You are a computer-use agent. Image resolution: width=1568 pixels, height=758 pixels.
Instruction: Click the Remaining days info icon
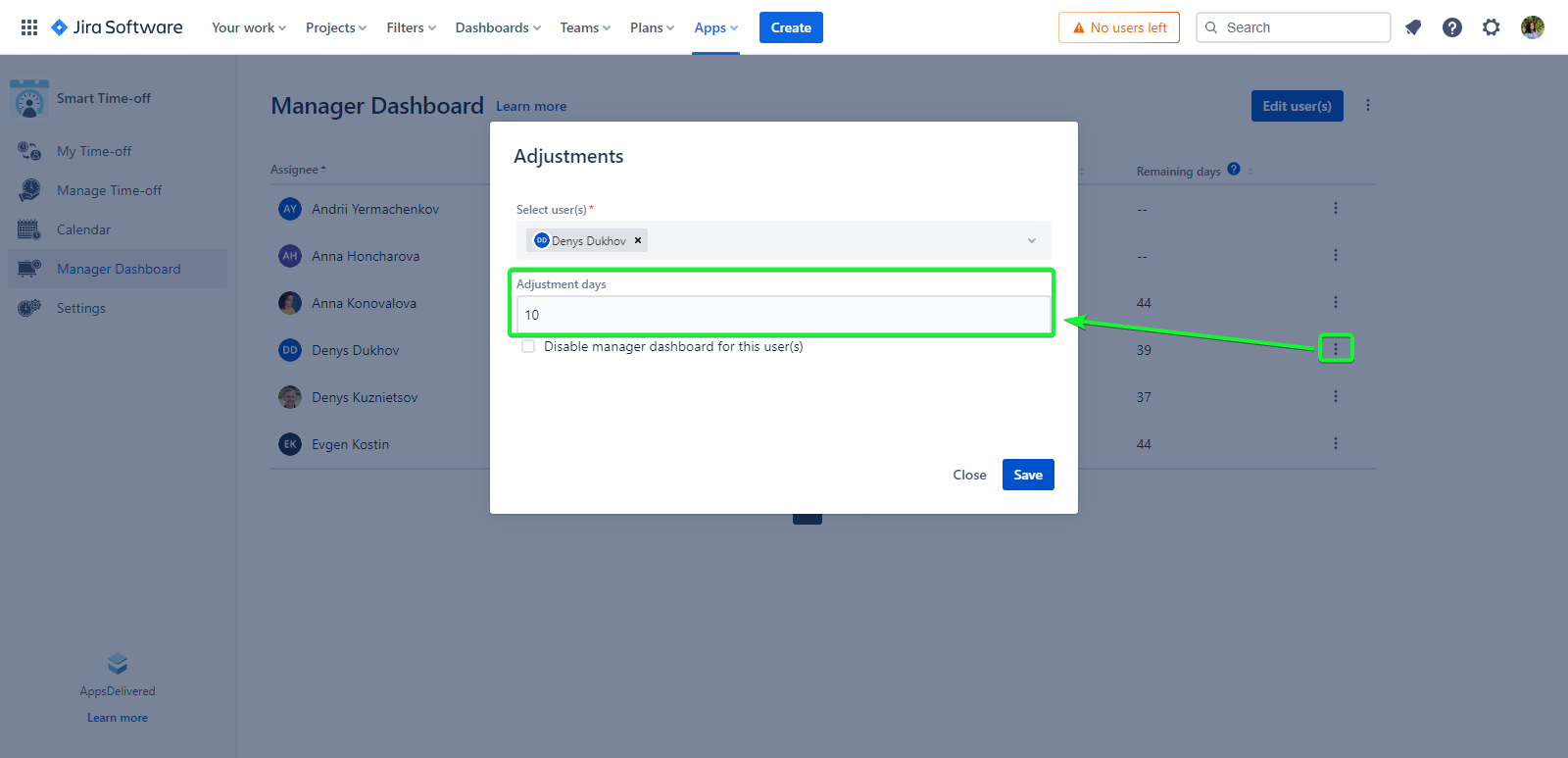[1234, 169]
